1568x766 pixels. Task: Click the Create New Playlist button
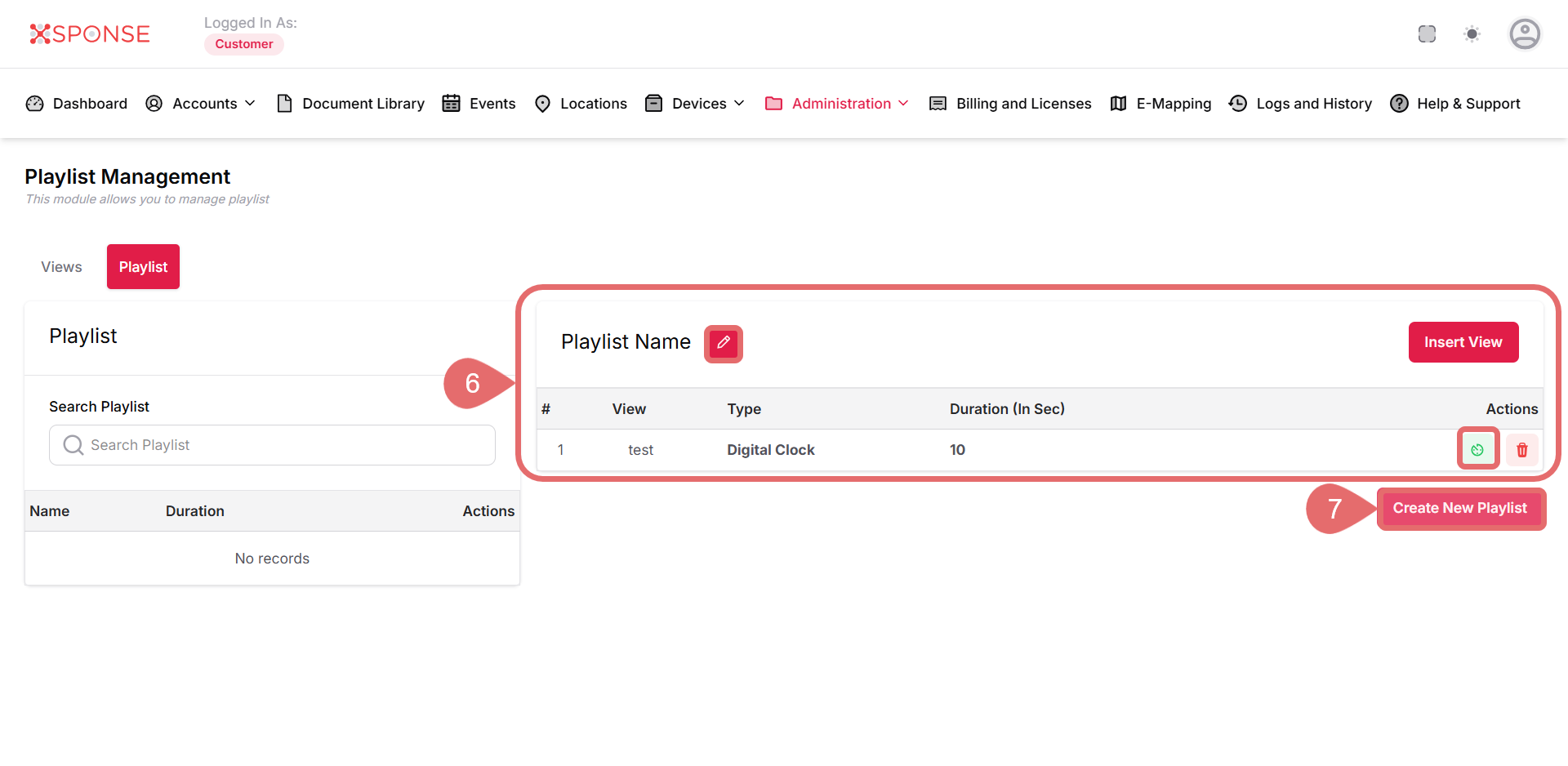click(x=1459, y=508)
